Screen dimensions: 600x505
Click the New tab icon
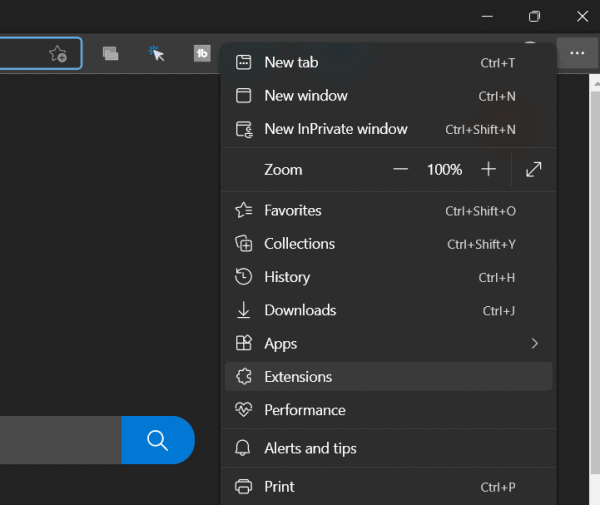click(243, 62)
